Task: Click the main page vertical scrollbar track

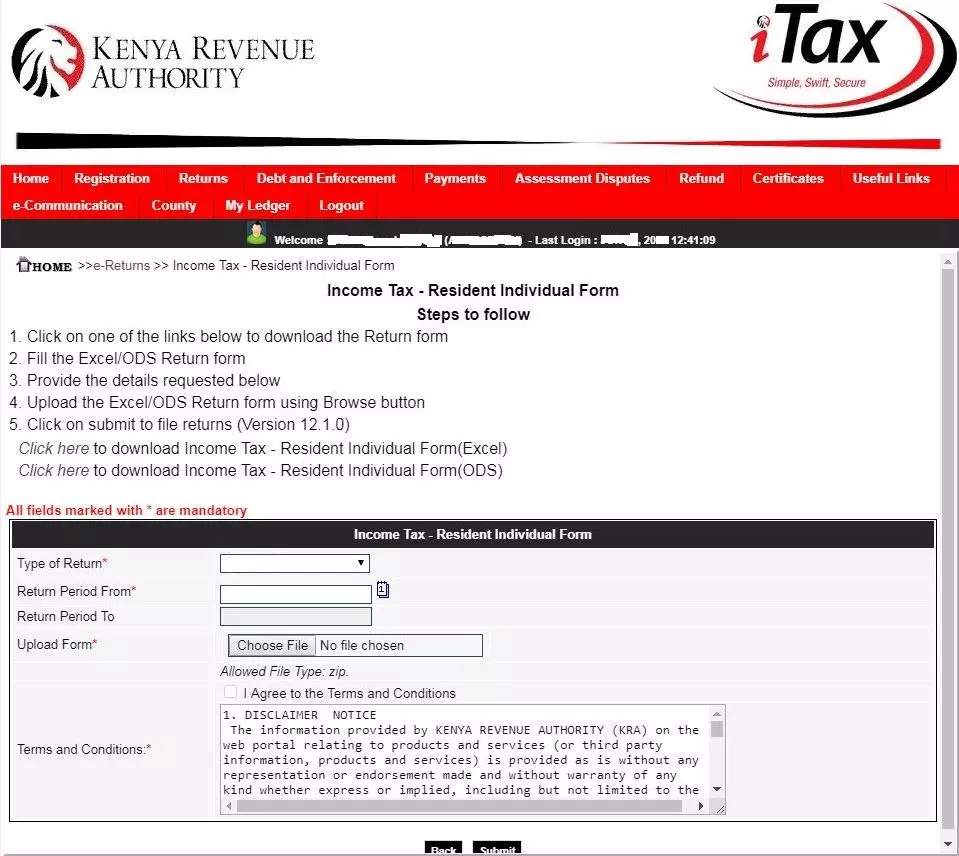Action: point(947,550)
